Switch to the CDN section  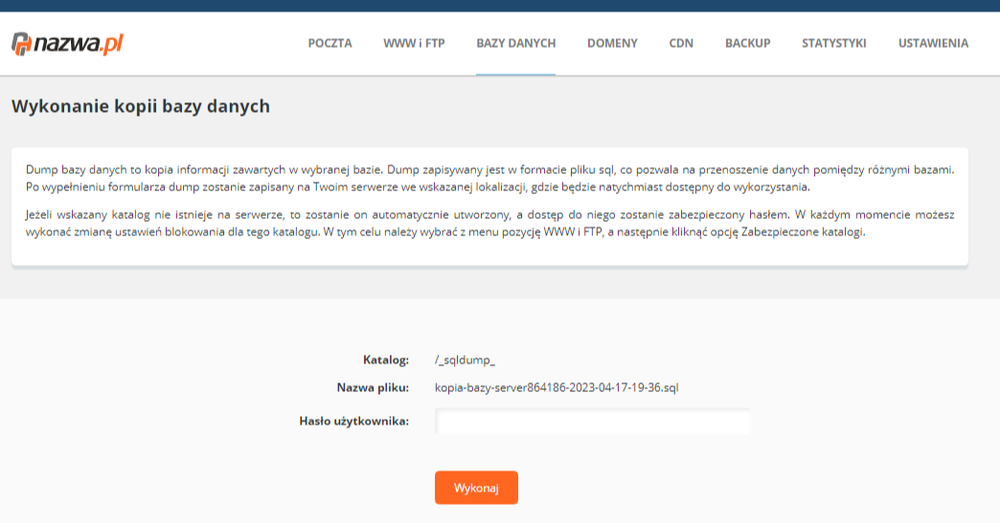(681, 43)
